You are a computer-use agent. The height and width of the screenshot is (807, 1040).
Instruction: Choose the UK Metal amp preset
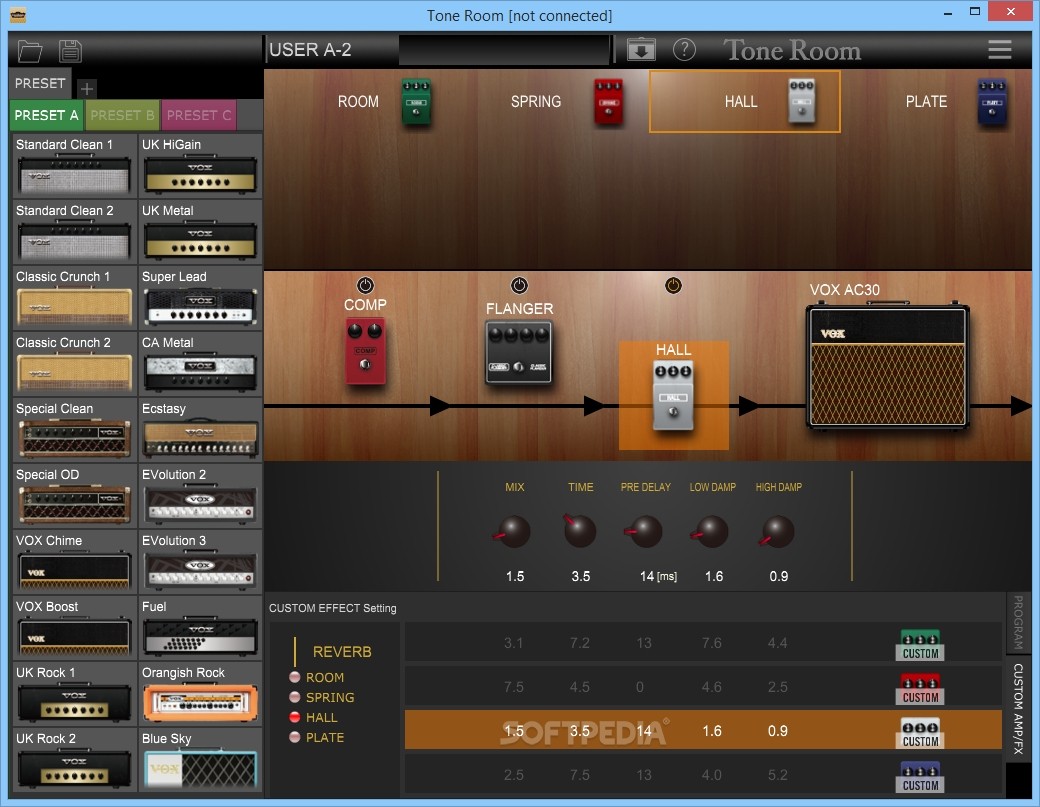(200, 231)
